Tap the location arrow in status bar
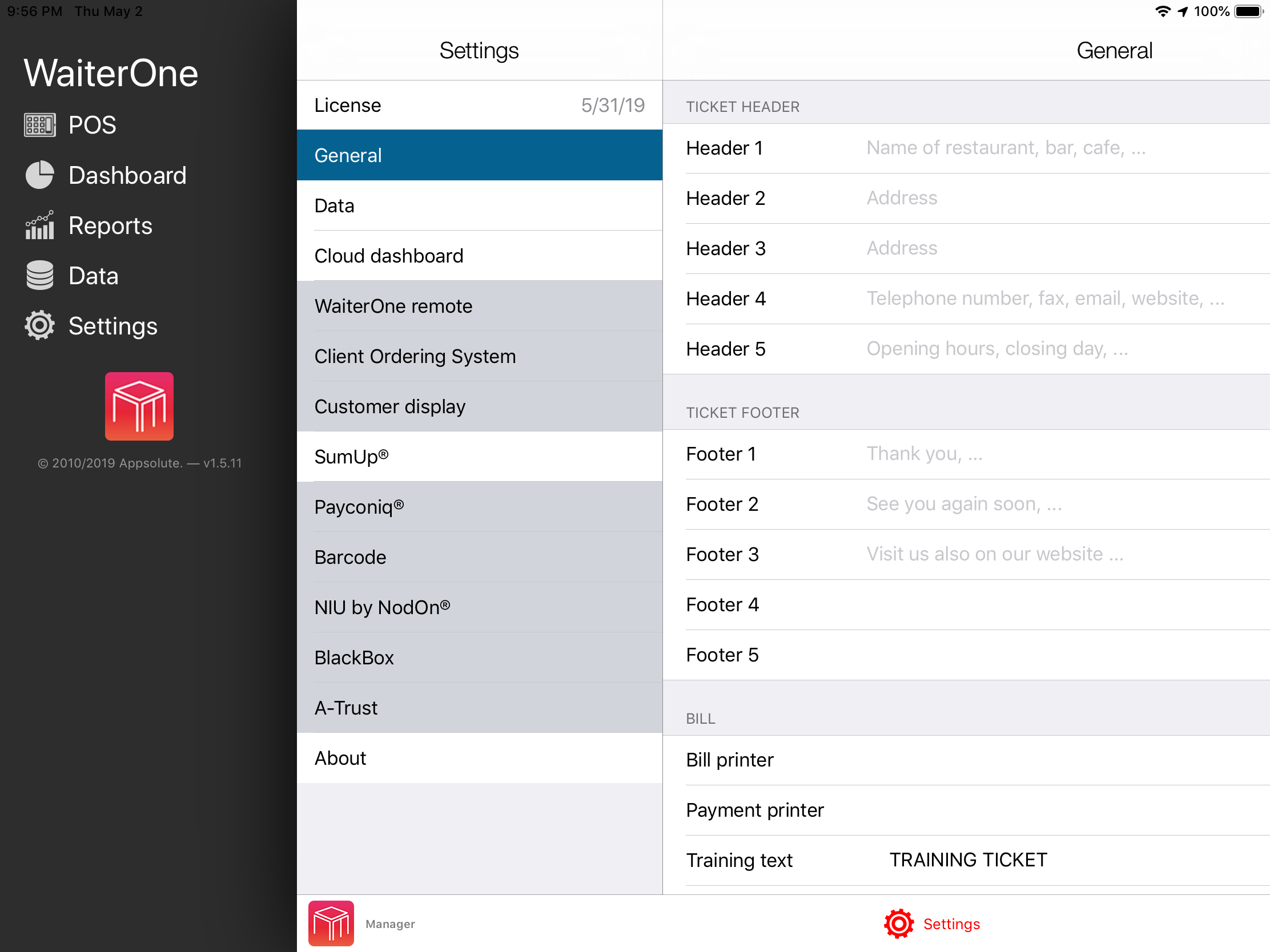The height and width of the screenshot is (952, 1270). click(1183, 11)
